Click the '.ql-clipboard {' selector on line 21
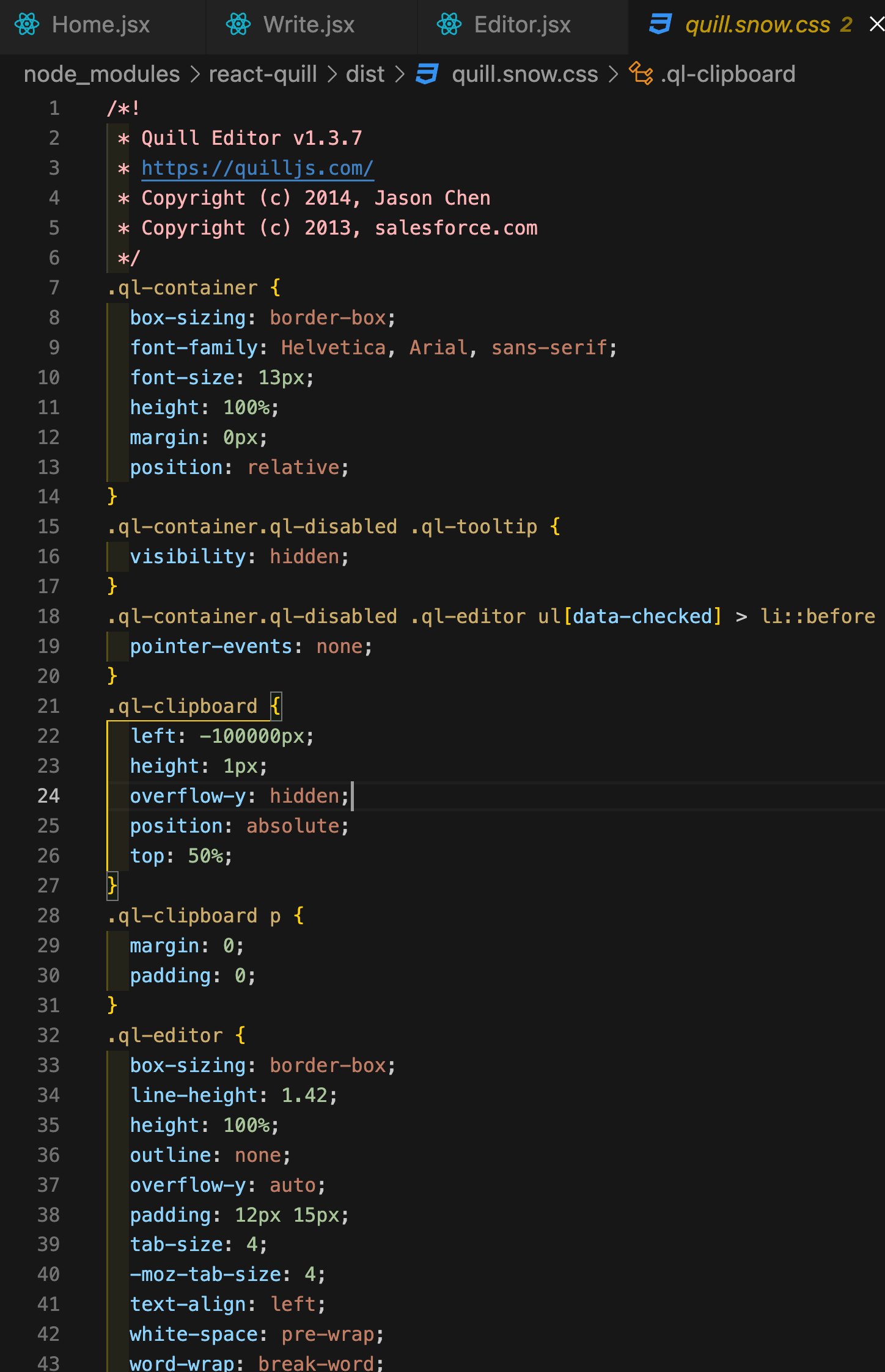Image resolution: width=885 pixels, height=1372 pixels. pyautogui.click(x=194, y=706)
